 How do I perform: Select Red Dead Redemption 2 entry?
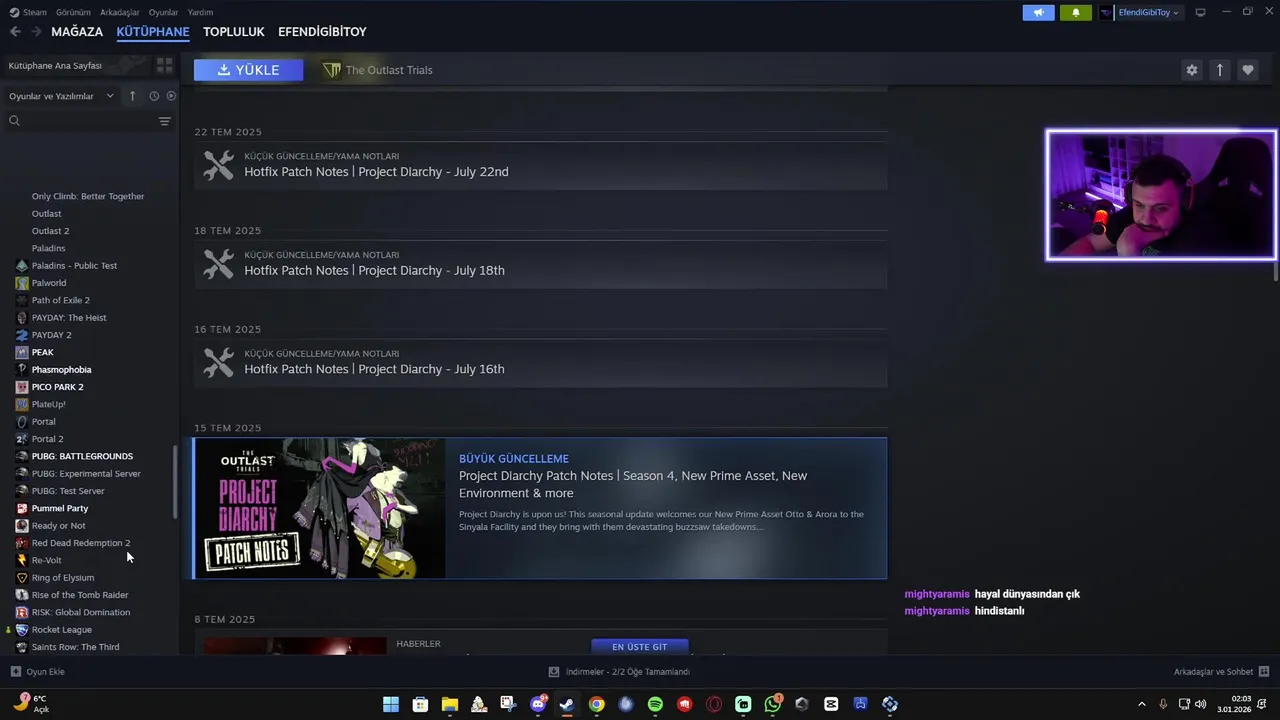click(81, 543)
